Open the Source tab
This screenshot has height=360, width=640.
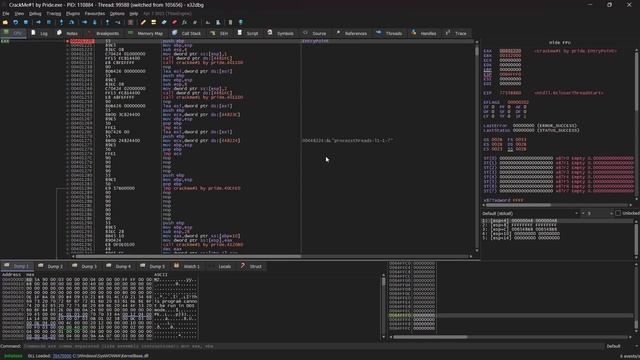(315, 33)
